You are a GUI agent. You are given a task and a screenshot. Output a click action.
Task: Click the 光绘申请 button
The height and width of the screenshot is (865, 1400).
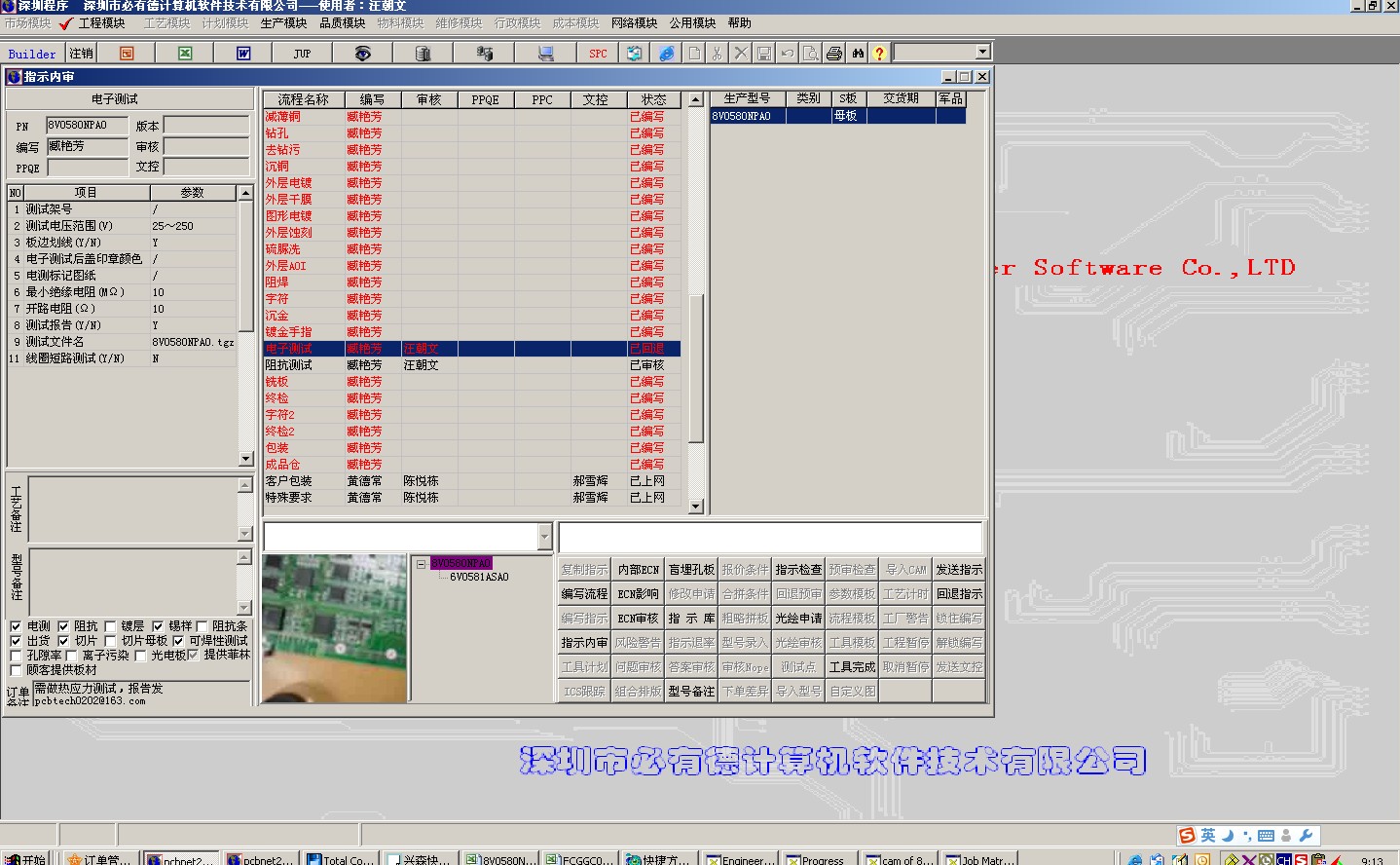[798, 619]
